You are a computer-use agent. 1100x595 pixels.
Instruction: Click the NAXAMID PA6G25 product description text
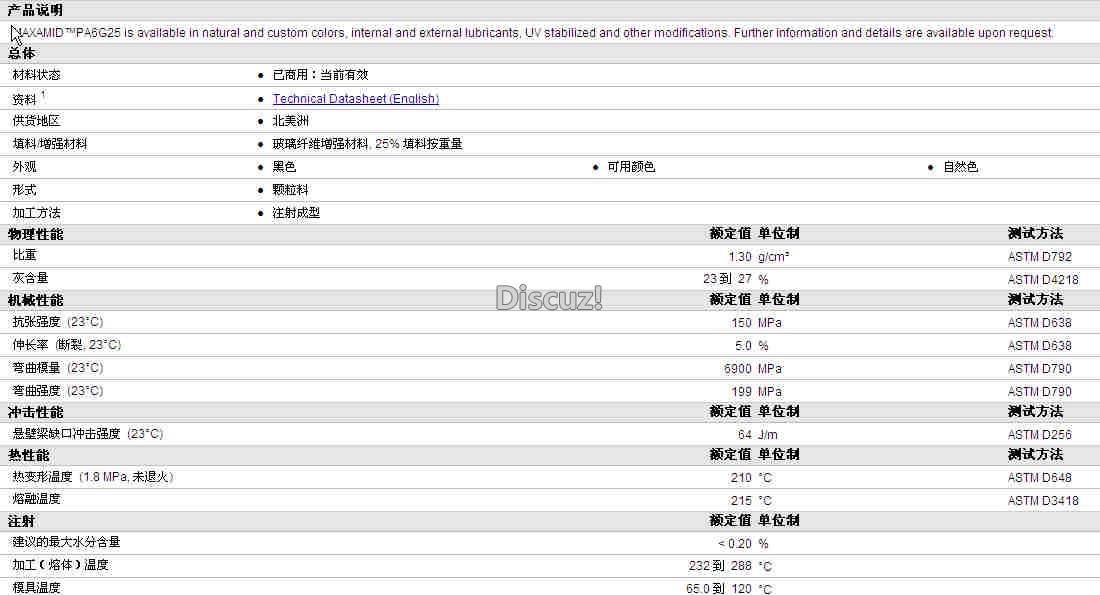[x=532, y=33]
